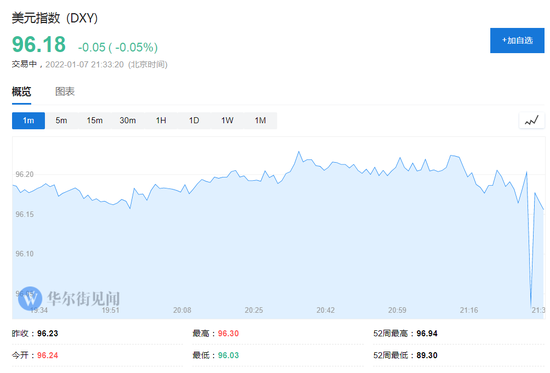The height and width of the screenshot is (373, 550).
Task: Click the 96.10 y-axis label
Action: 25,254
